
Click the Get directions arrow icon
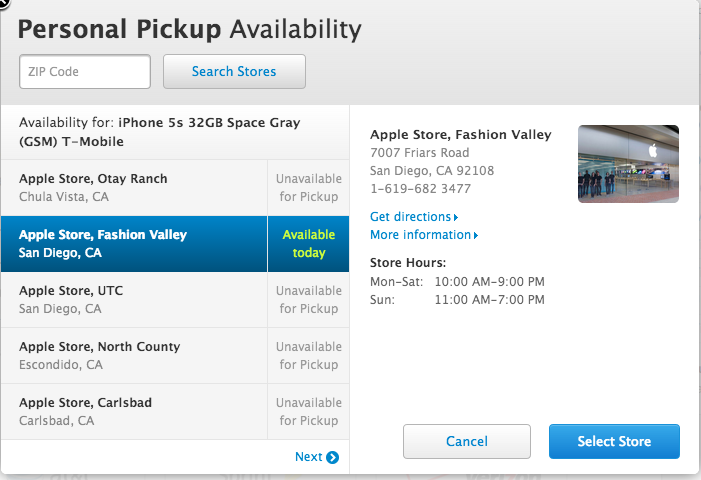coord(456,217)
